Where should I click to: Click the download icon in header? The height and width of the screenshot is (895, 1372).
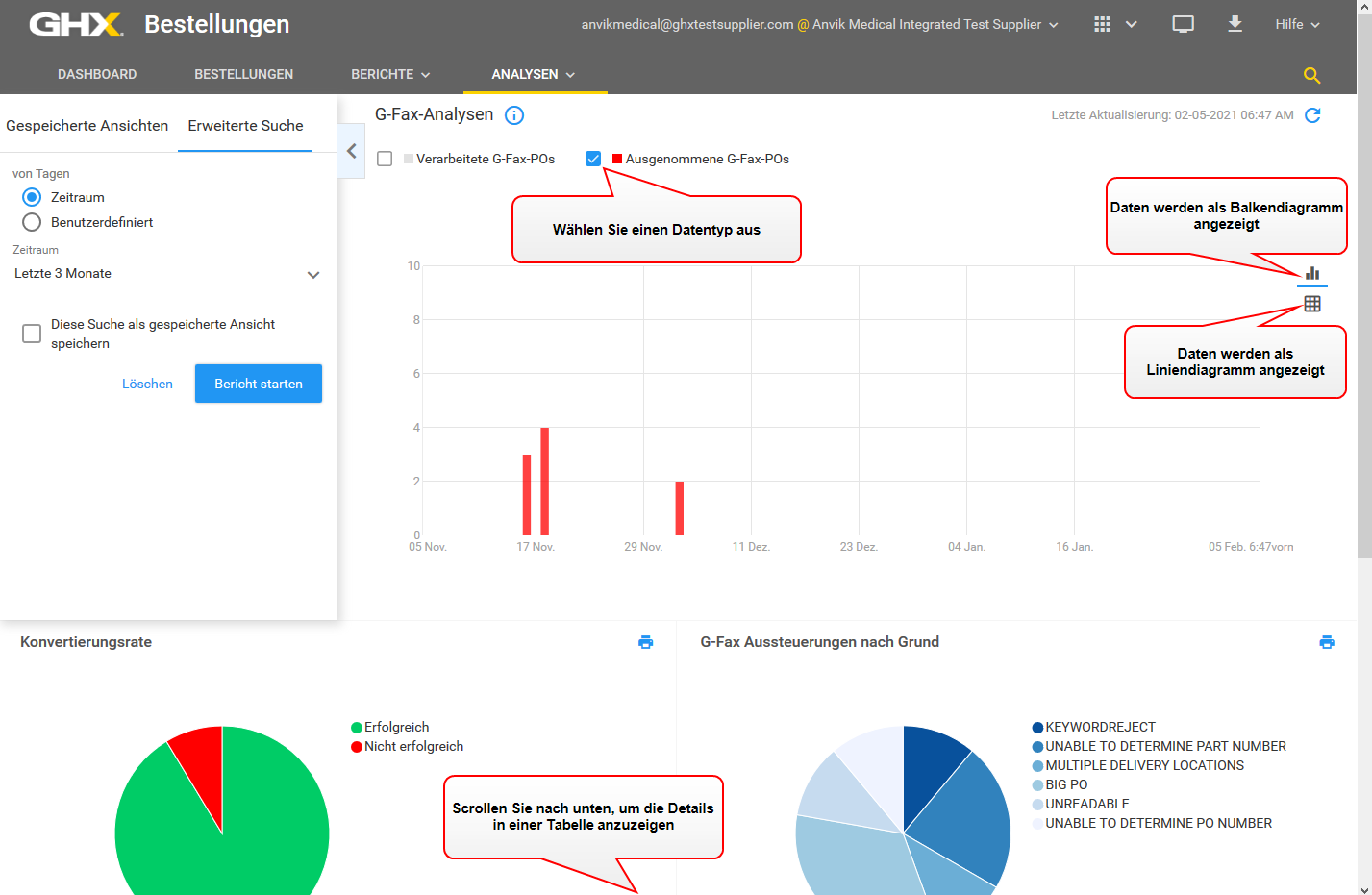click(x=1235, y=24)
